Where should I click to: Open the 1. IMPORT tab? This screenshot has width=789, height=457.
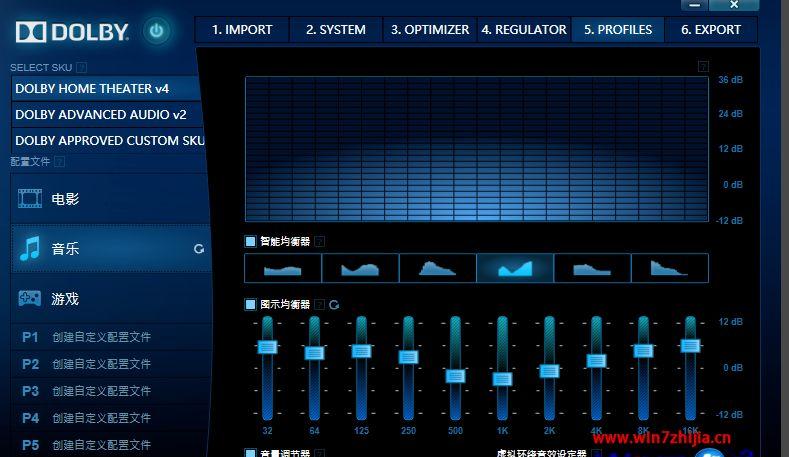click(242, 30)
